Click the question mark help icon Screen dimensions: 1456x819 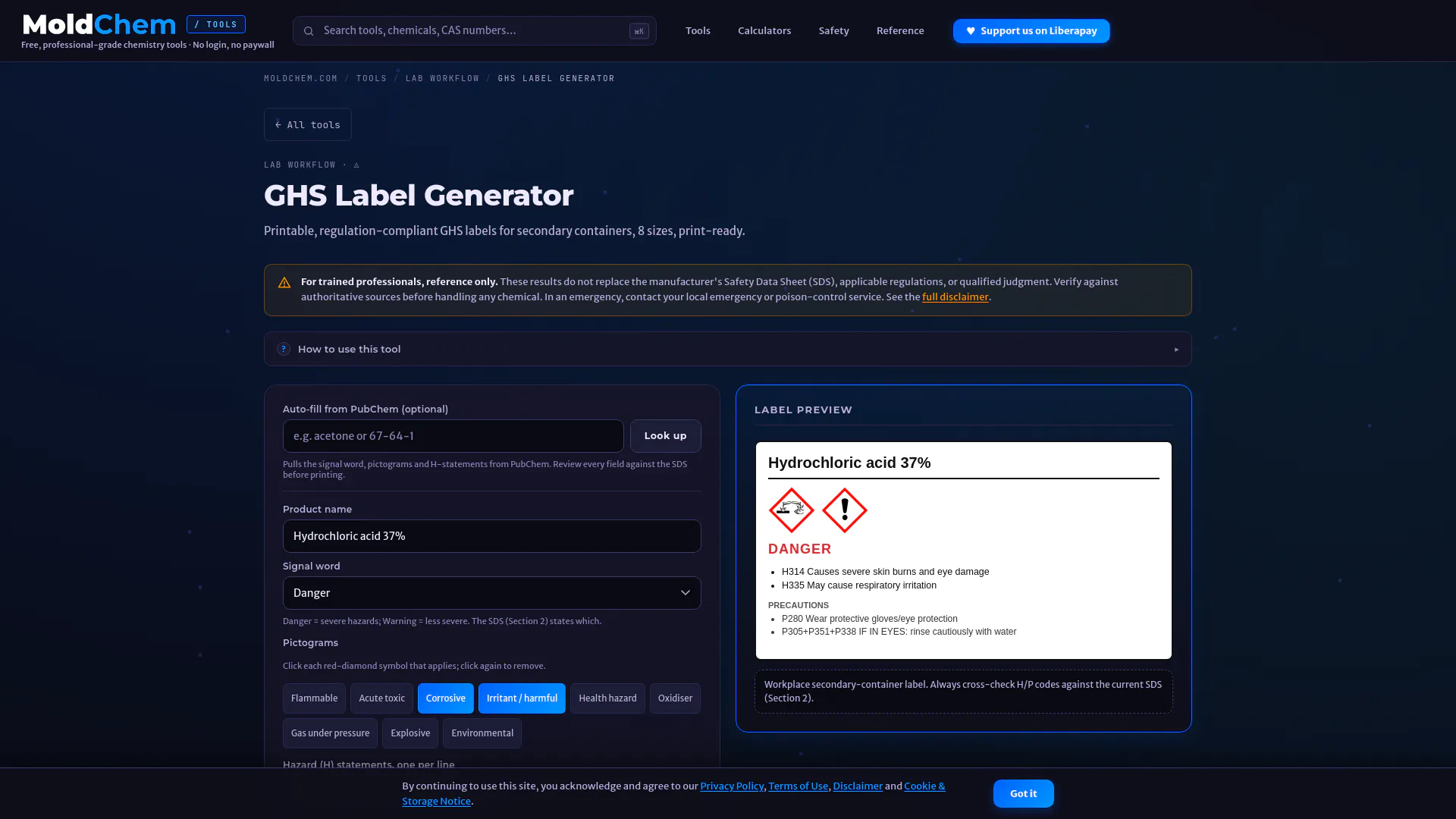pos(284,349)
